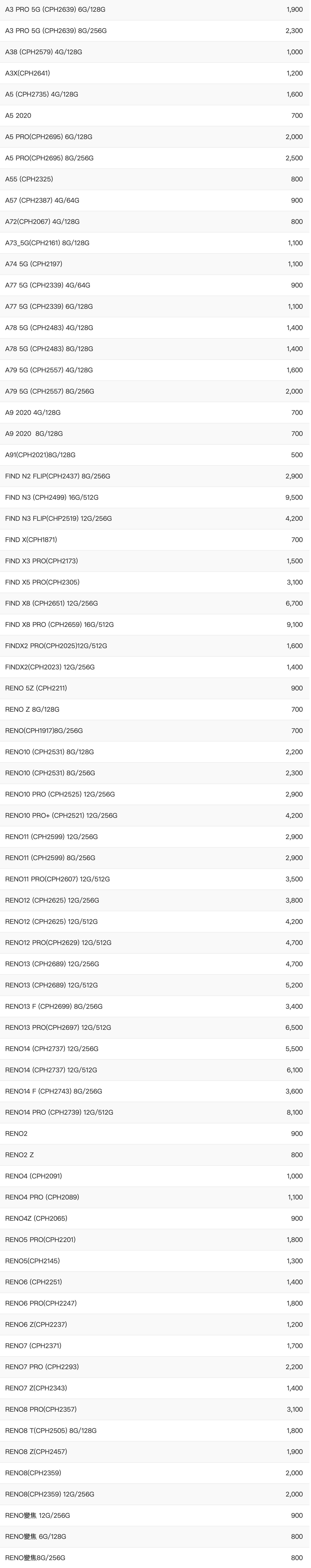
Task: Click the RENO13 F (CPH2699) 8G/256G row
Action: coord(54,1006)
